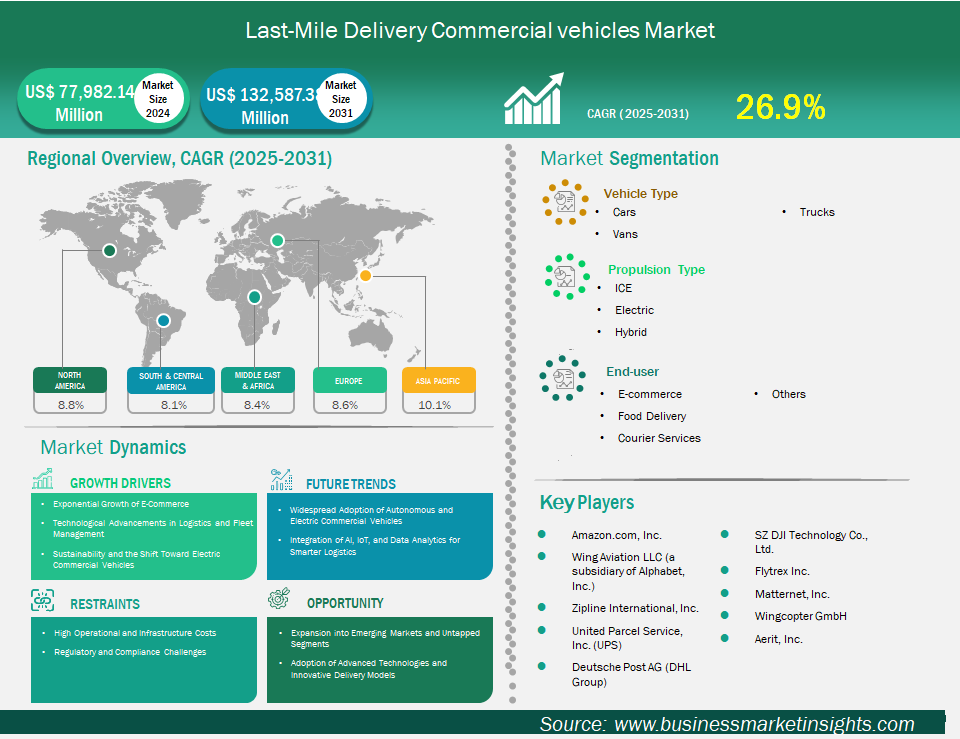The image size is (960, 739).
Task: Click the Restraints chain link icon
Action: tap(43, 601)
